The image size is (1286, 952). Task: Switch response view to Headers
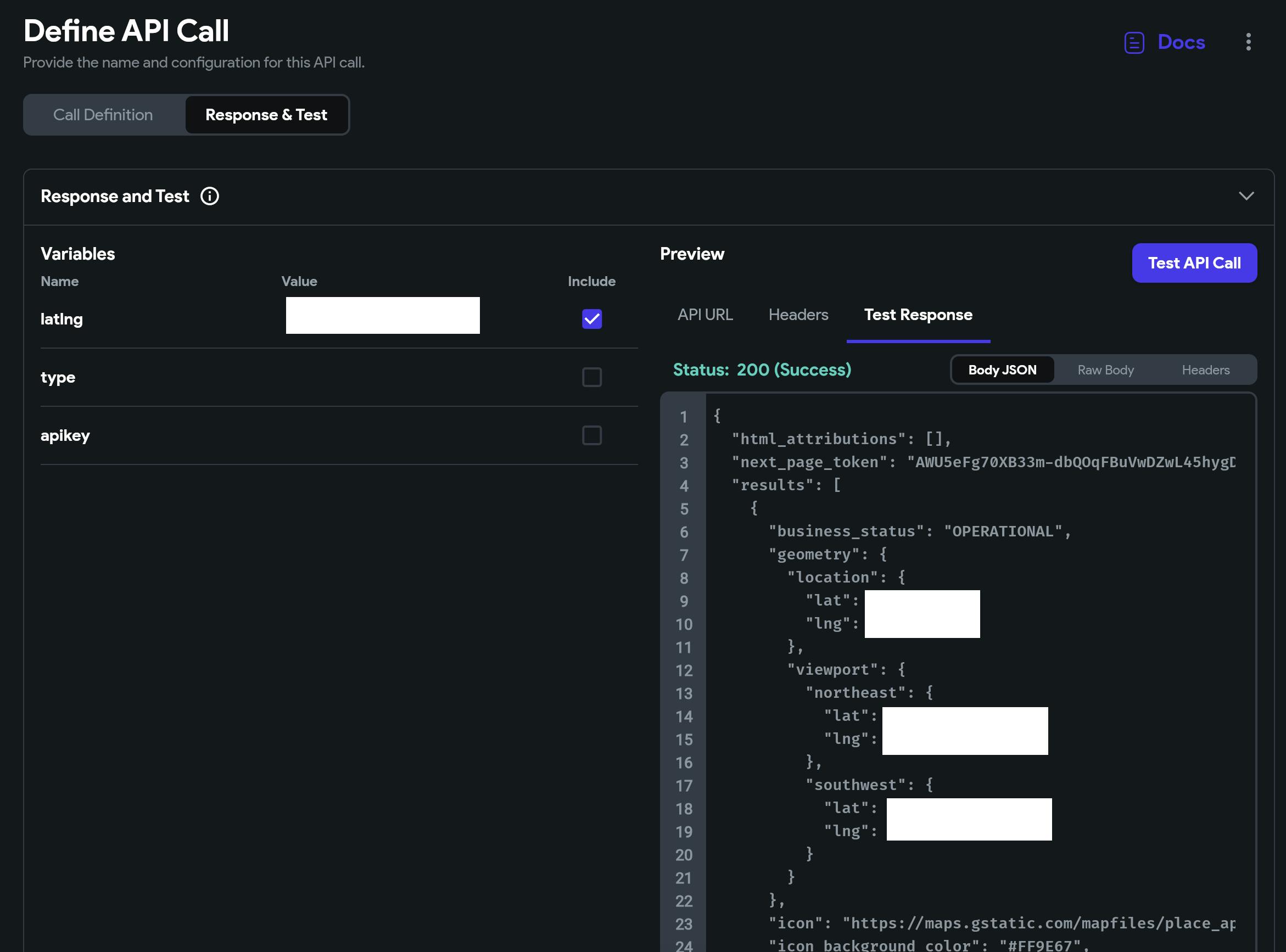pyautogui.click(x=1205, y=370)
